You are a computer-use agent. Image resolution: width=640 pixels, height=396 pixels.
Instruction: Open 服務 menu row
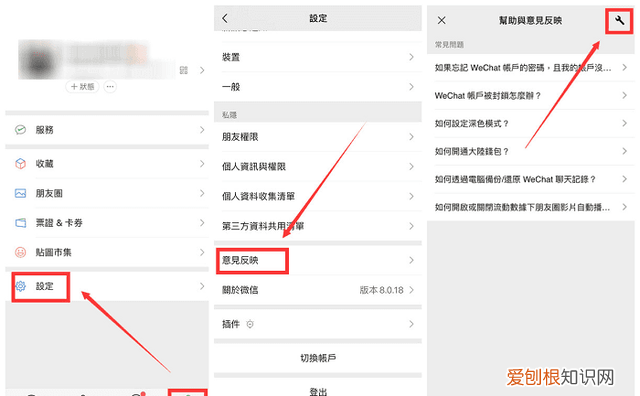click(x=107, y=130)
